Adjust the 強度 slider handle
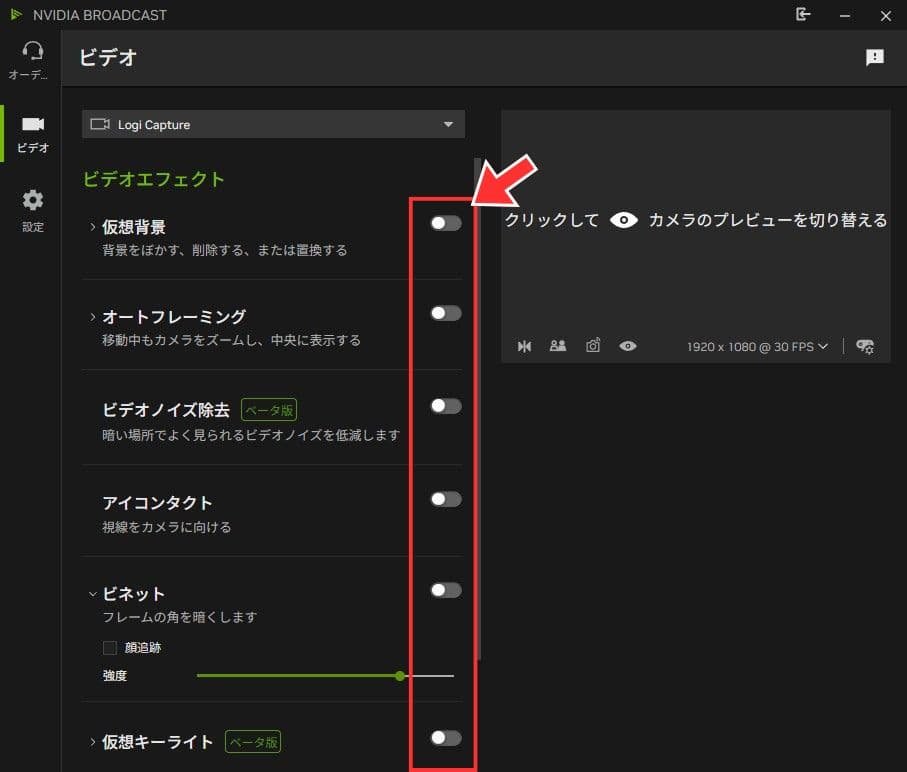This screenshot has width=907, height=772. 400,675
